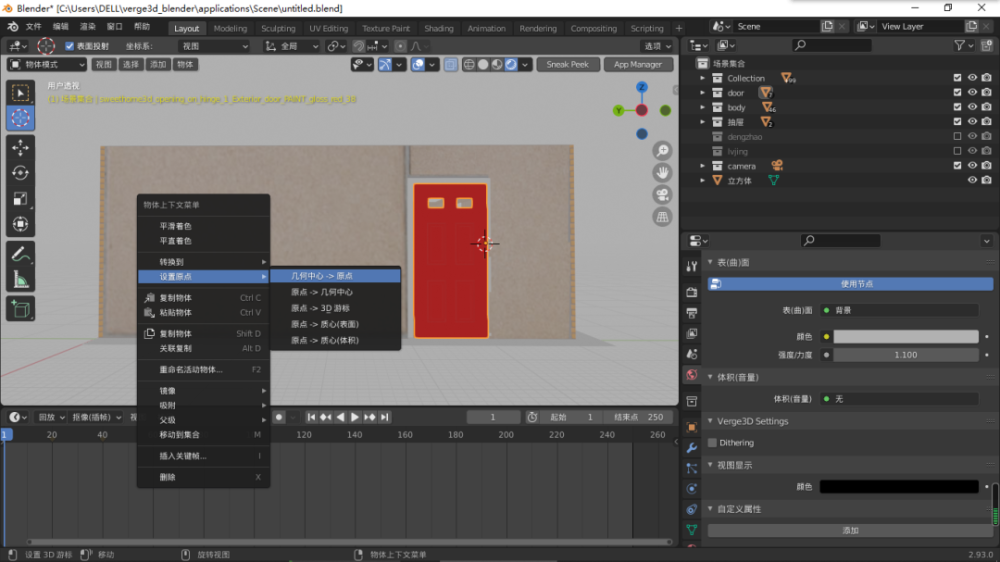Open the Tool properties tab icon

click(692, 267)
